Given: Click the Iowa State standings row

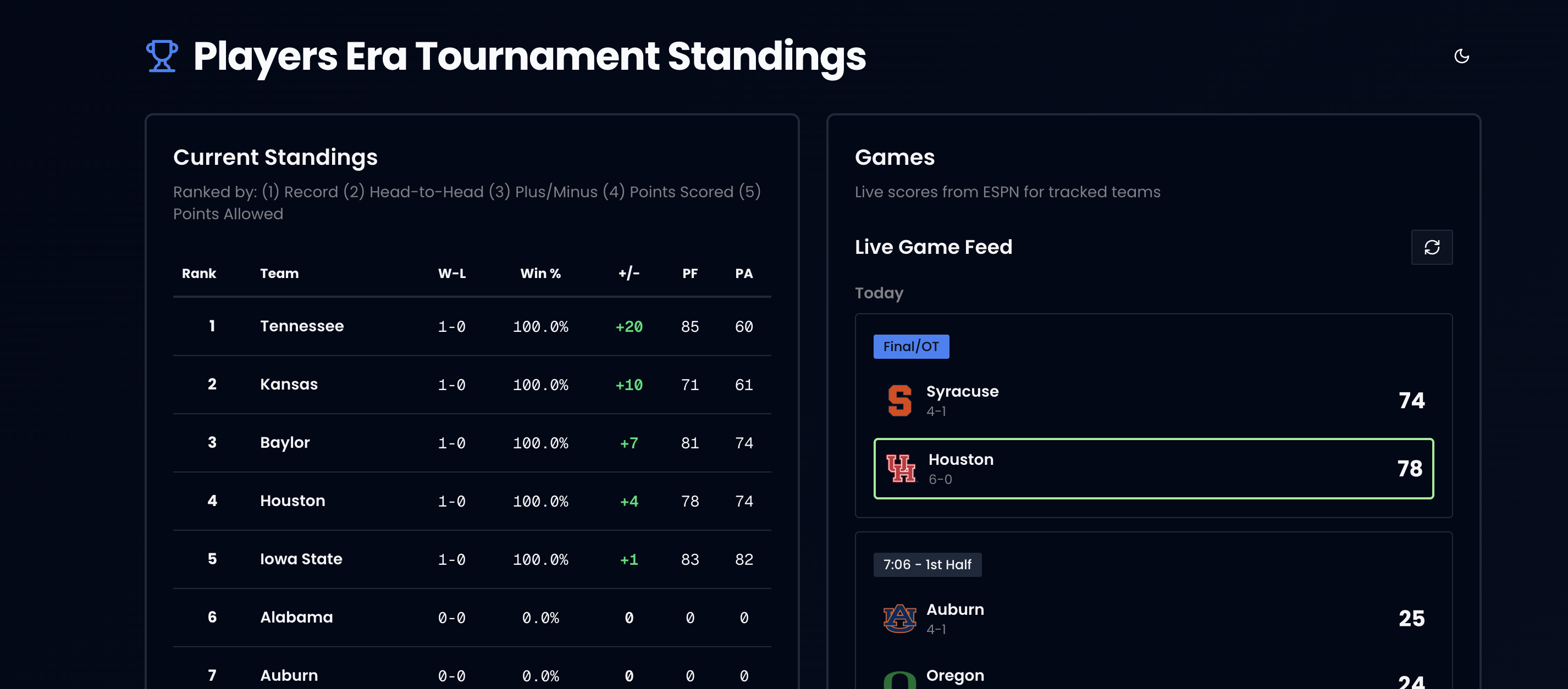Looking at the screenshot, I should (471, 559).
